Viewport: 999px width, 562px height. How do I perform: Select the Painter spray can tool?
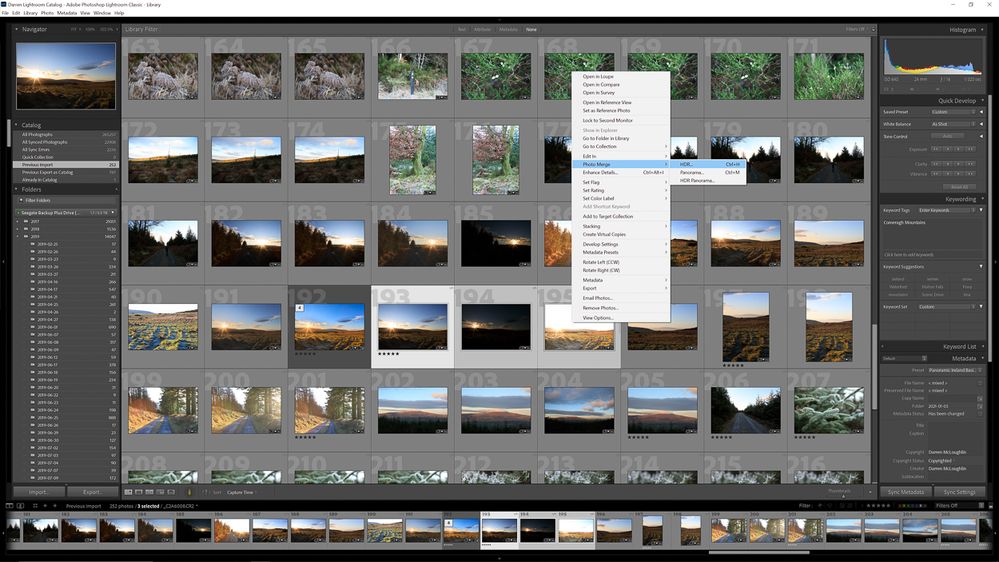tap(189, 492)
